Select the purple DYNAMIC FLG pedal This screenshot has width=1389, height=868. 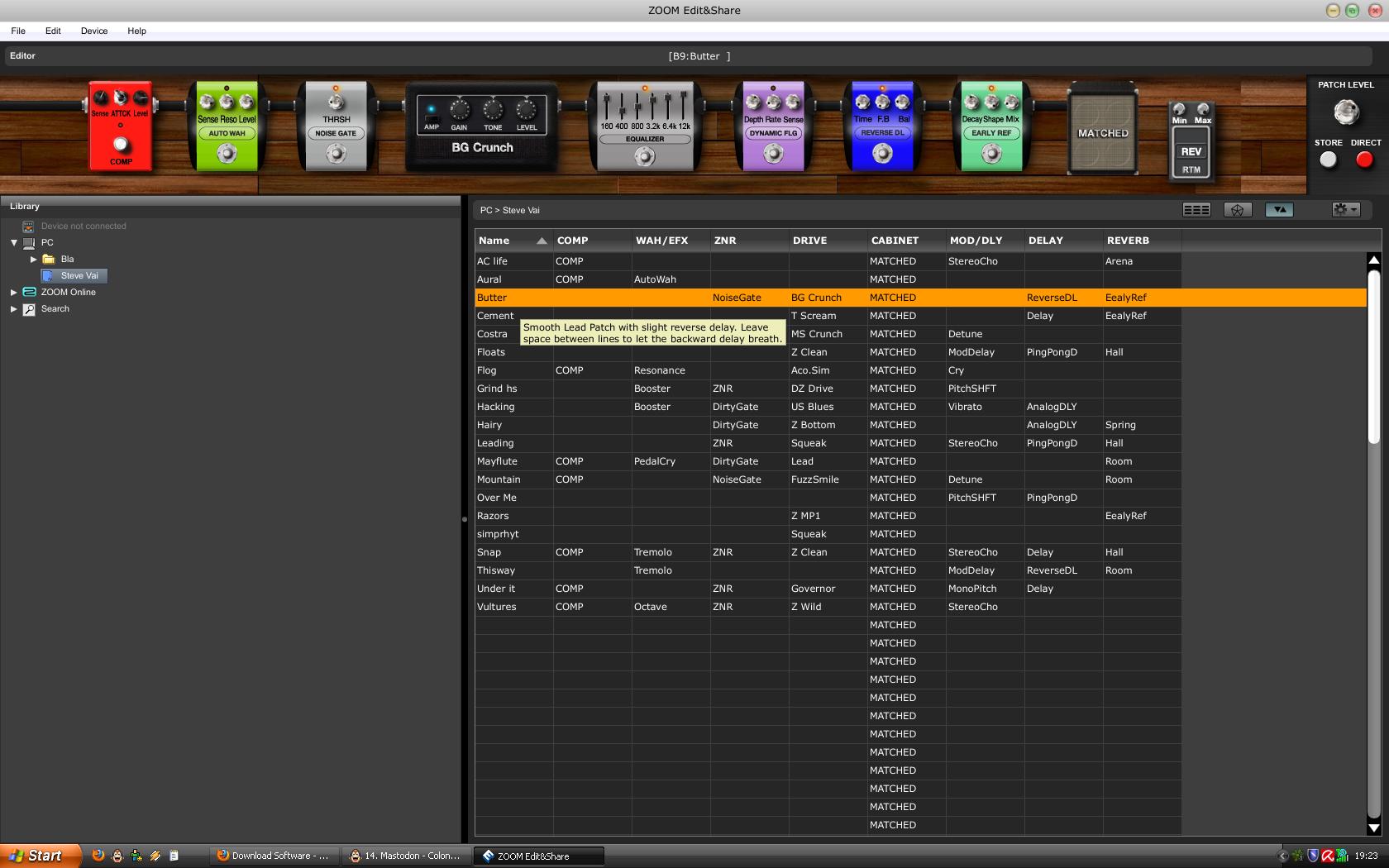point(773,126)
